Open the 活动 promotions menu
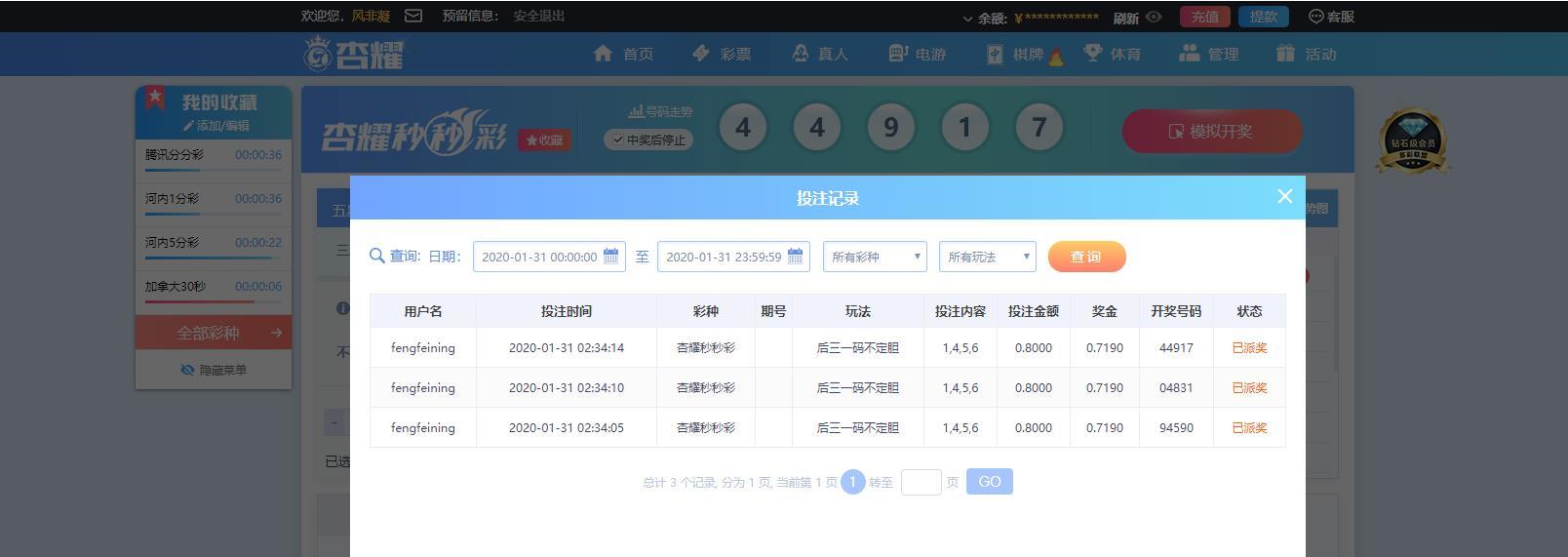This screenshot has width=1568, height=557. click(1307, 54)
